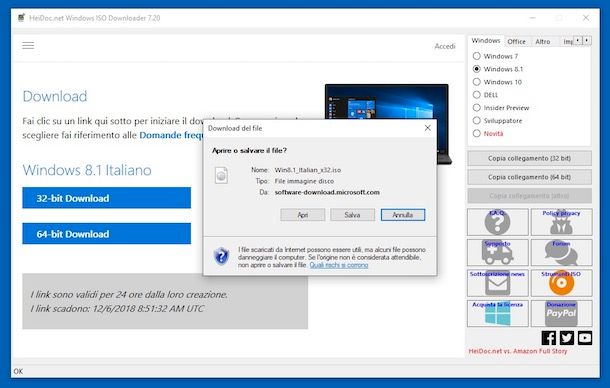Image resolution: width=610 pixels, height=388 pixels.
Task: Select Sviluppatore radio button
Action: tap(477, 120)
